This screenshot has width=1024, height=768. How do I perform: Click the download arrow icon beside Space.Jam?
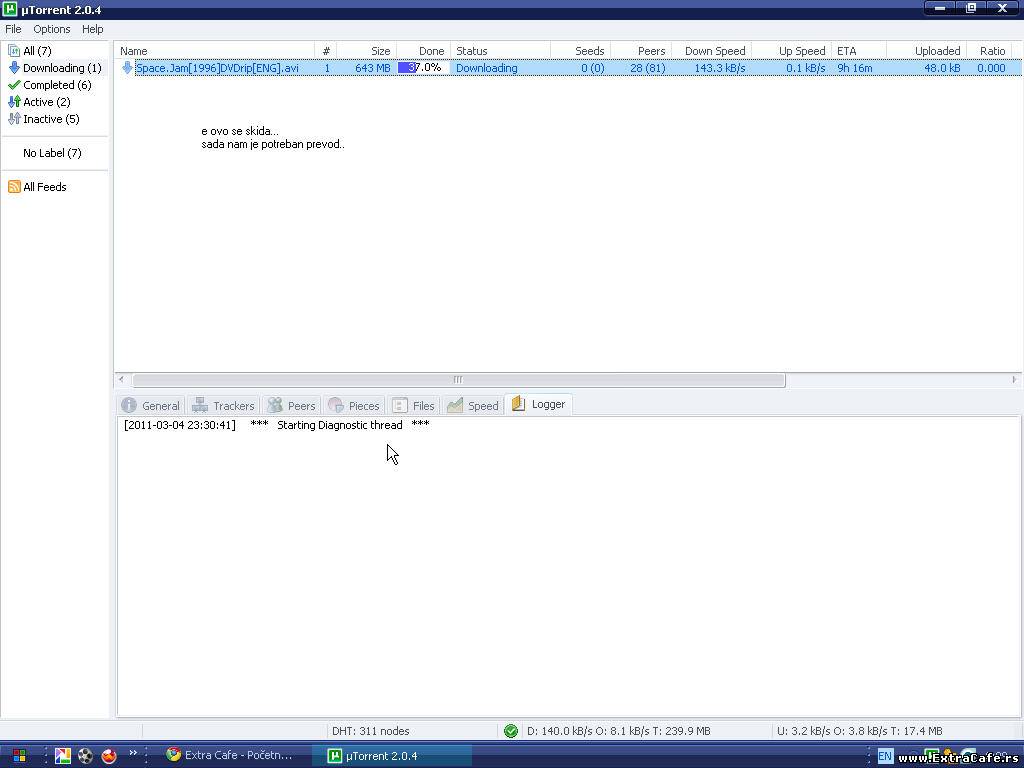tap(127, 68)
